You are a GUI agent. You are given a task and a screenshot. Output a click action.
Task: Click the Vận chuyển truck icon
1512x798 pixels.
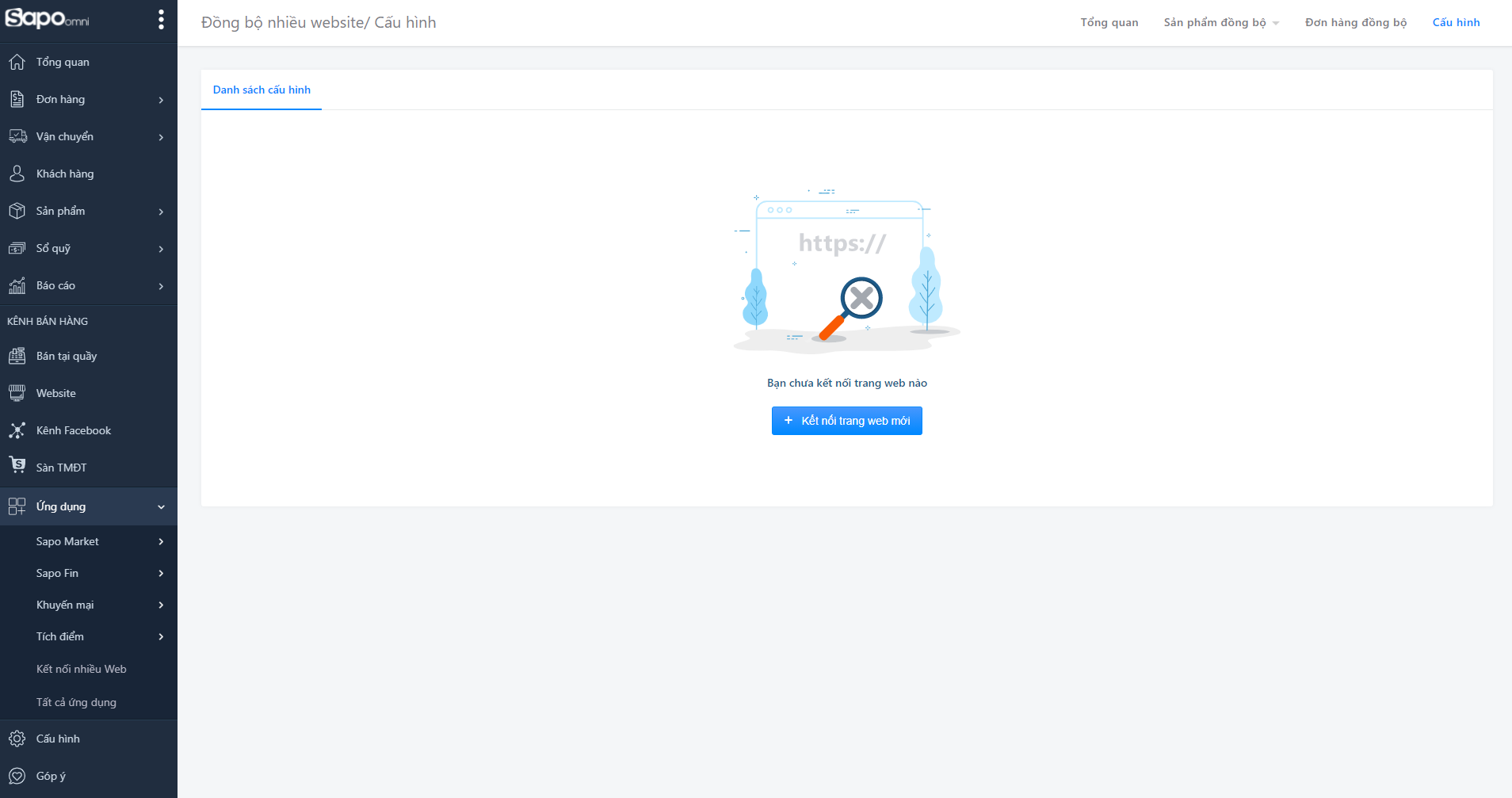[17, 136]
